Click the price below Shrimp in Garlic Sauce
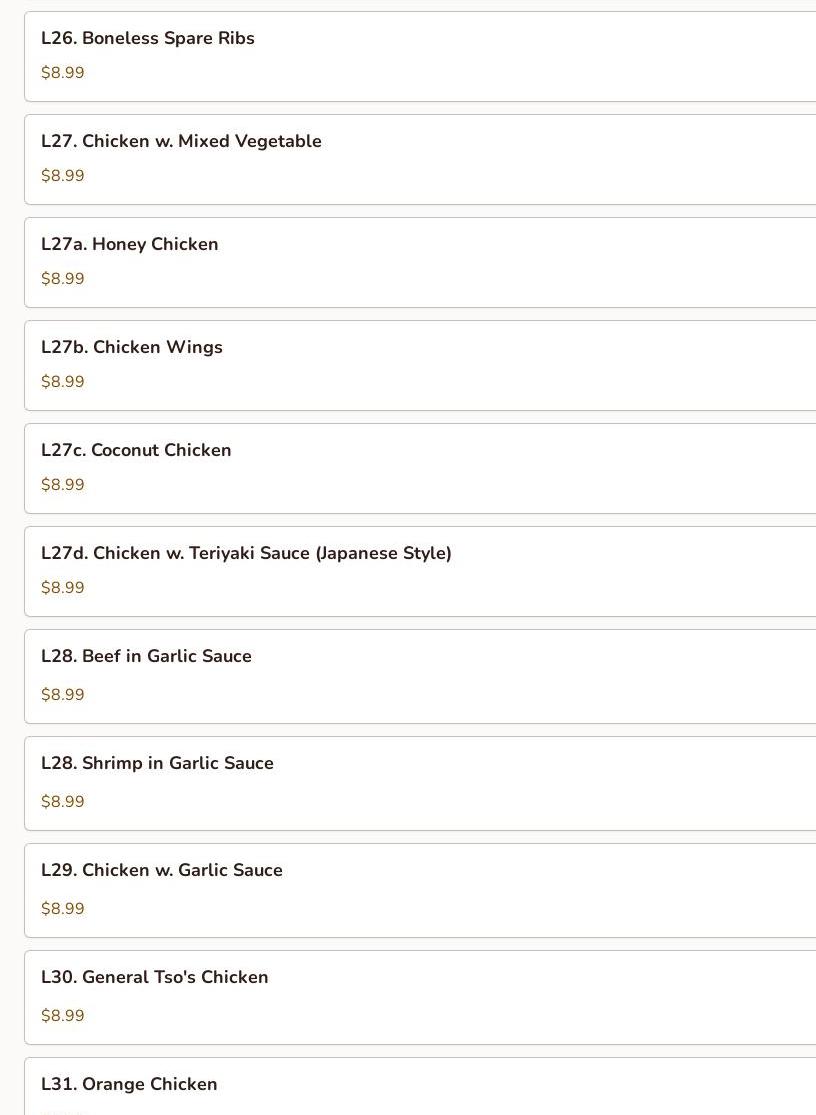This screenshot has width=816, height=1115. pos(63,802)
